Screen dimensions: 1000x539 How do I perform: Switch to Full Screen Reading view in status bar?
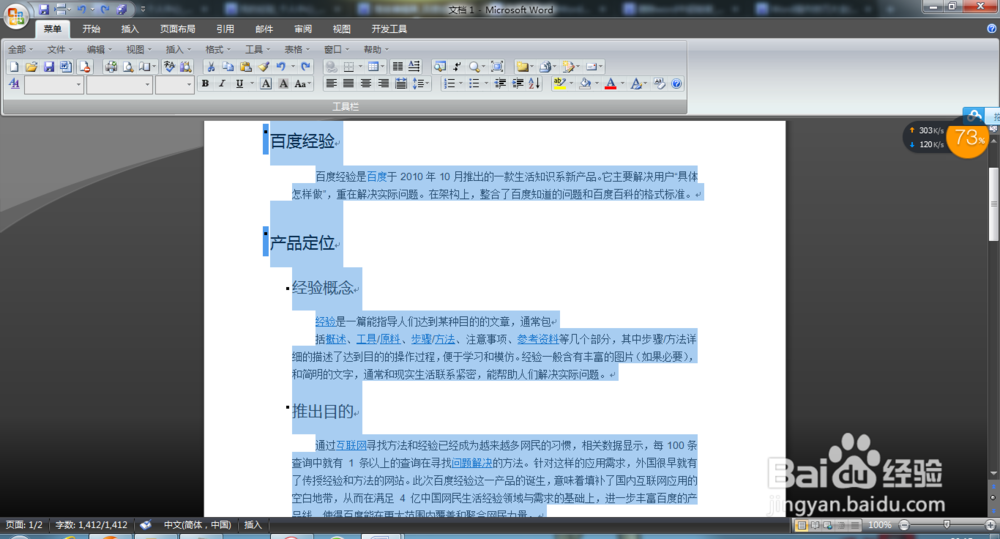(814, 525)
